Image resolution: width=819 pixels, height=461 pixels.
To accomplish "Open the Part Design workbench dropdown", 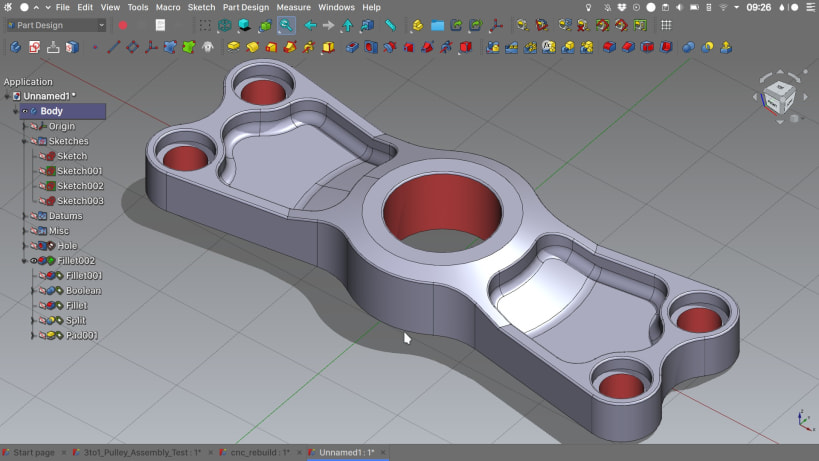I will tap(56, 25).
